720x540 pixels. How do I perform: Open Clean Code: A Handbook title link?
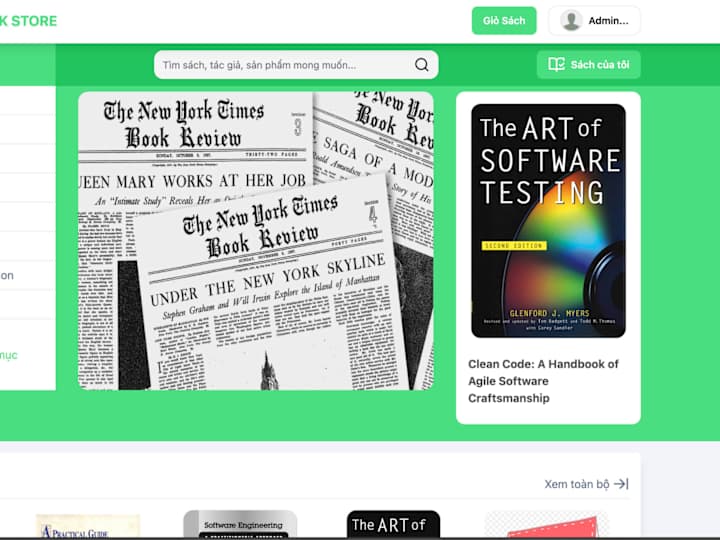543,381
